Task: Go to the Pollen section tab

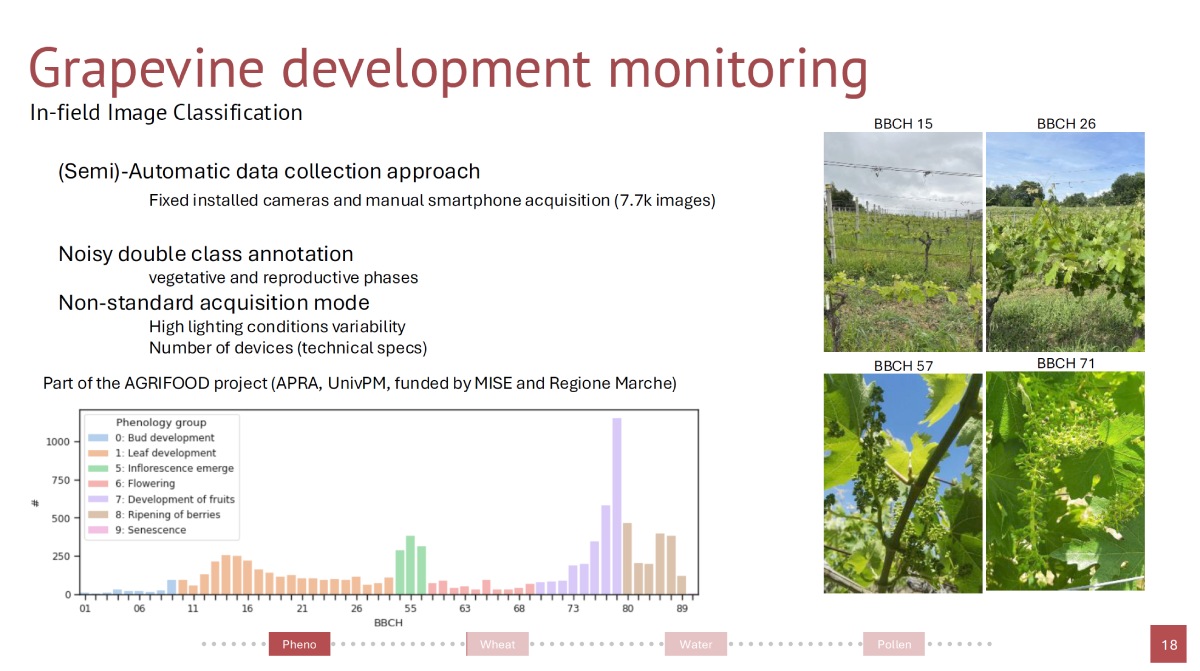Action: (894, 644)
